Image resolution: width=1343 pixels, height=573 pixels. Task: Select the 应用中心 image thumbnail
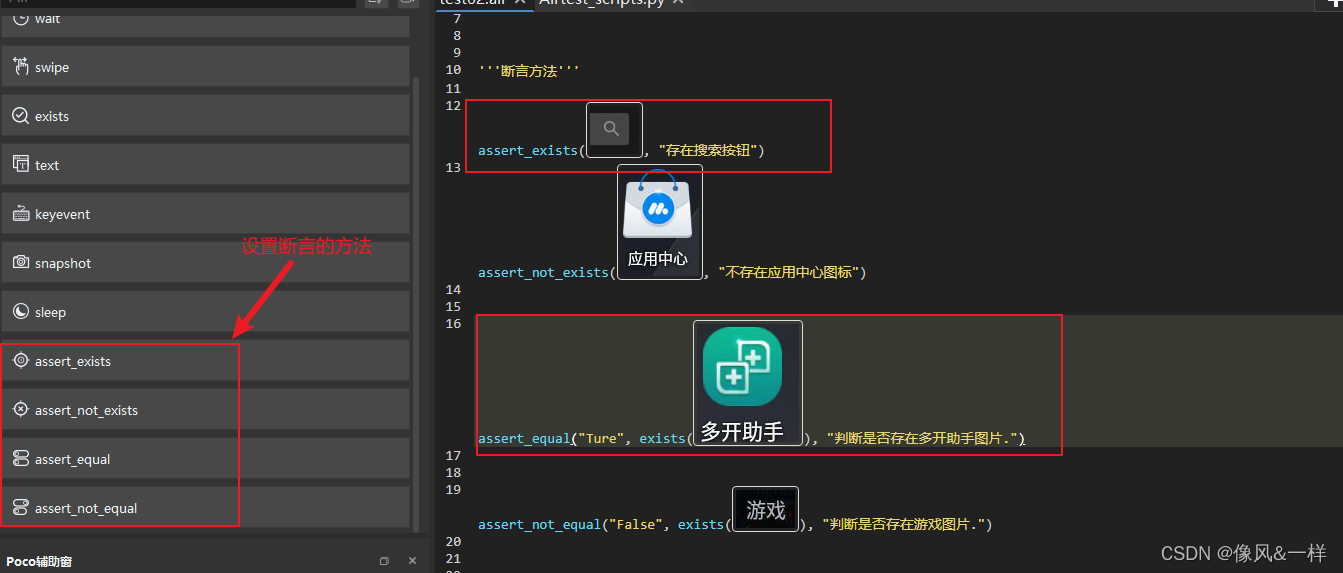click(660, 222)
